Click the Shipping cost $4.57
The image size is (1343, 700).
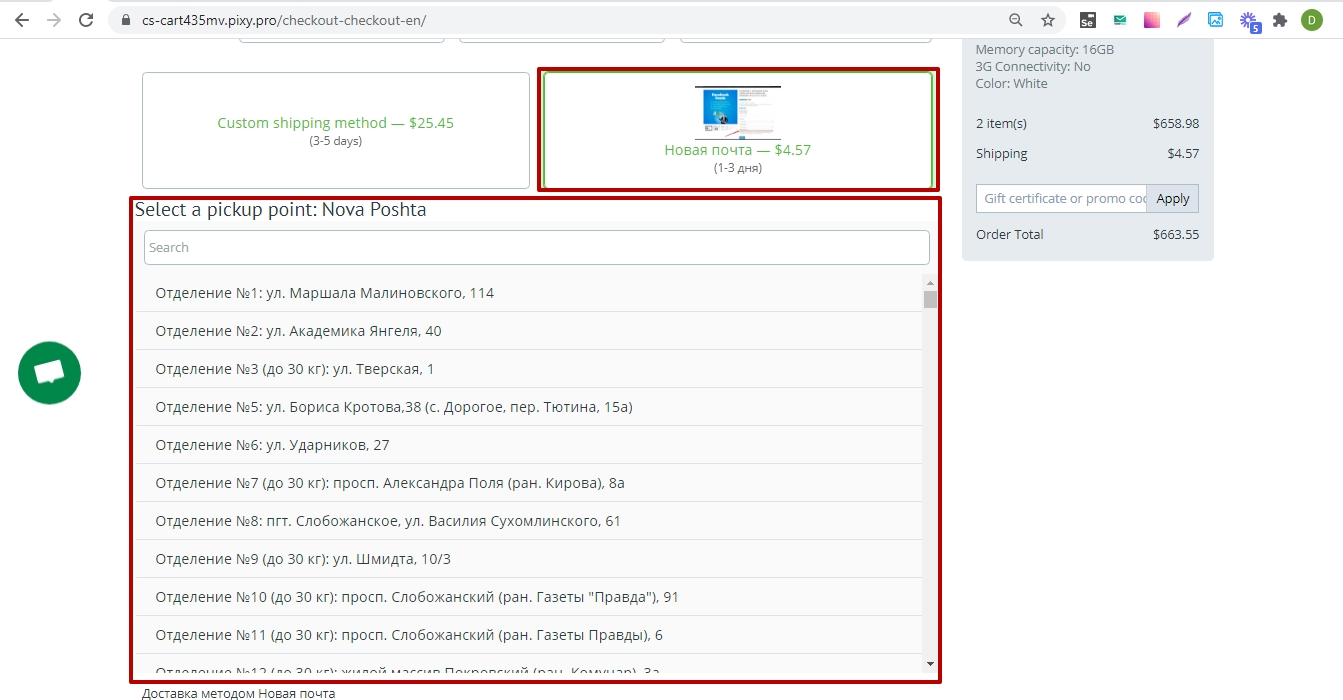tap(1183, 154)
